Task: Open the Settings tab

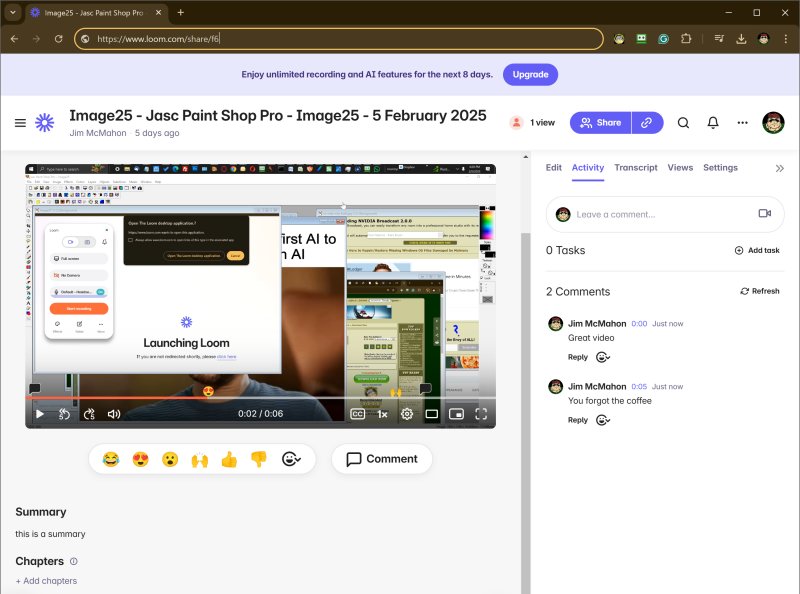Action: point(720,167)
